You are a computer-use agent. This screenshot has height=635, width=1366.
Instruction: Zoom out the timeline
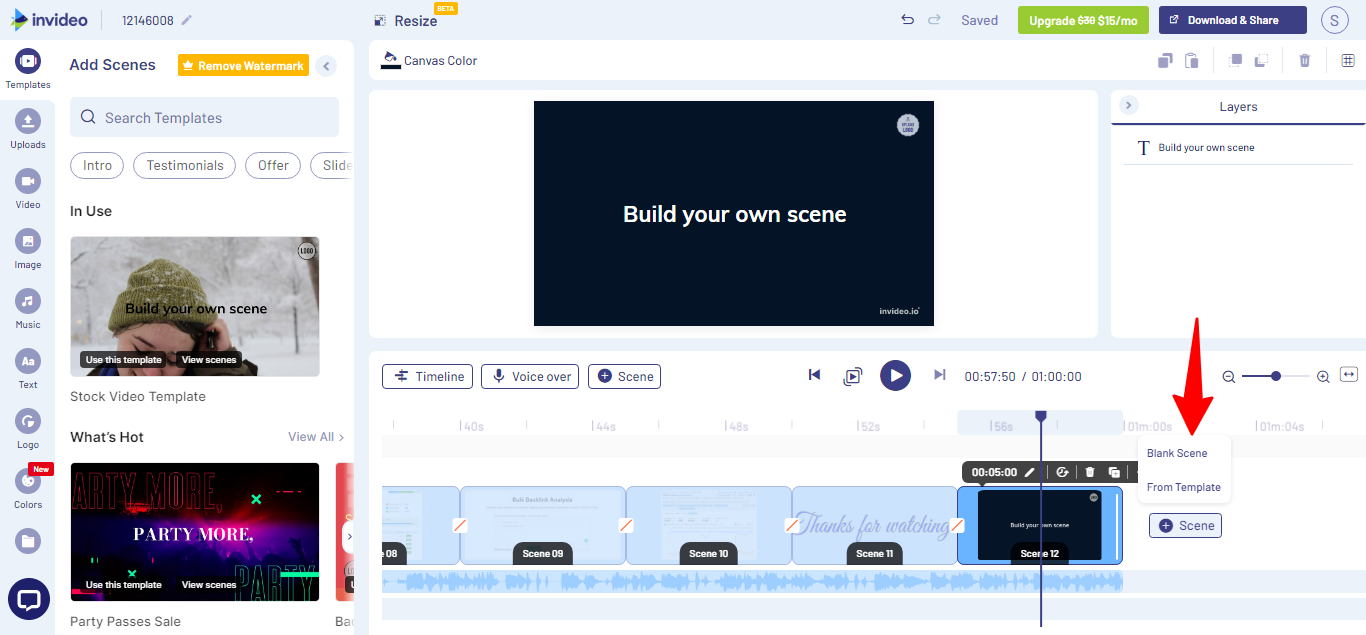[x=1229, y=377]
